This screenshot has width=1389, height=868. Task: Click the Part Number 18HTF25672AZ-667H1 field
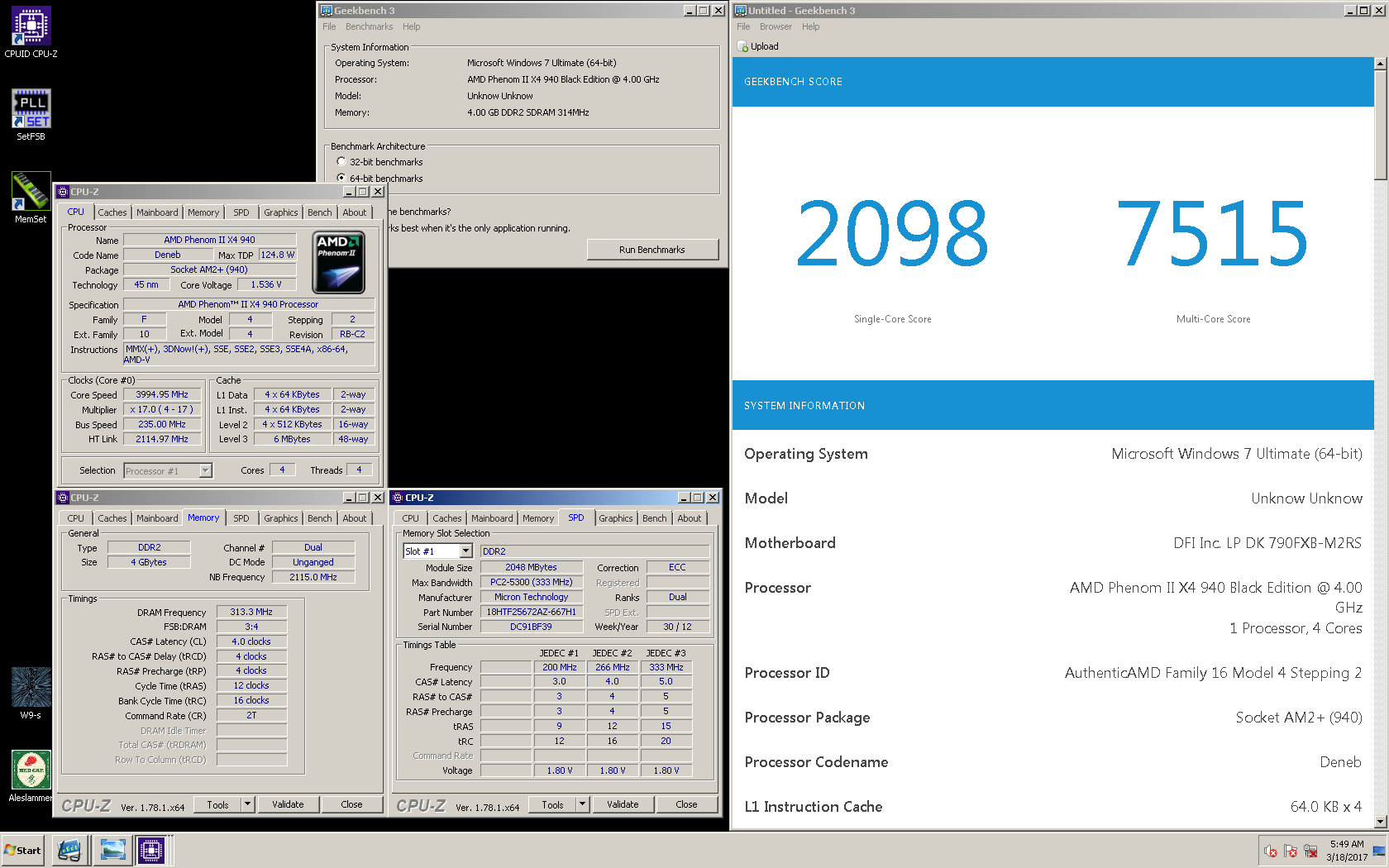[x=532, y=613]
